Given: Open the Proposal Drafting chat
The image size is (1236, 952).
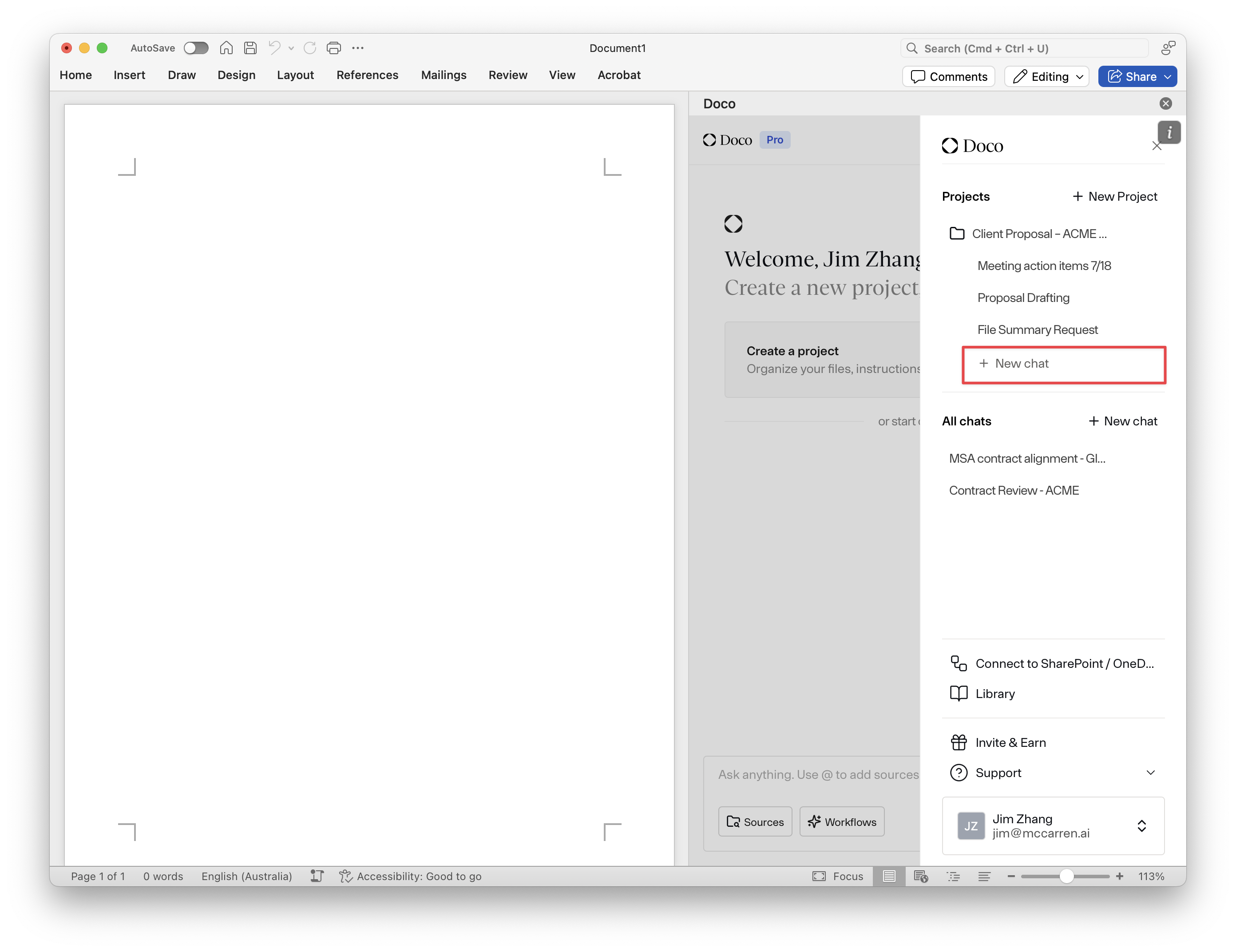Looking at the screenshot, I should [x=1023, y=297].
